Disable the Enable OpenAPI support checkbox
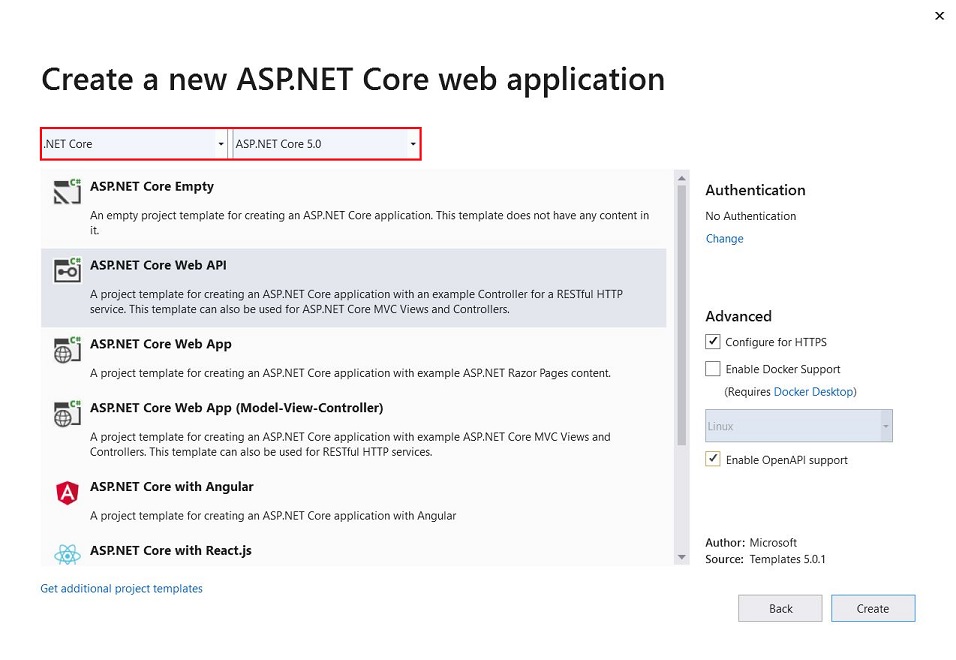Image resolution: width=956 pixels, height=660 pixels. pos(713,460)
